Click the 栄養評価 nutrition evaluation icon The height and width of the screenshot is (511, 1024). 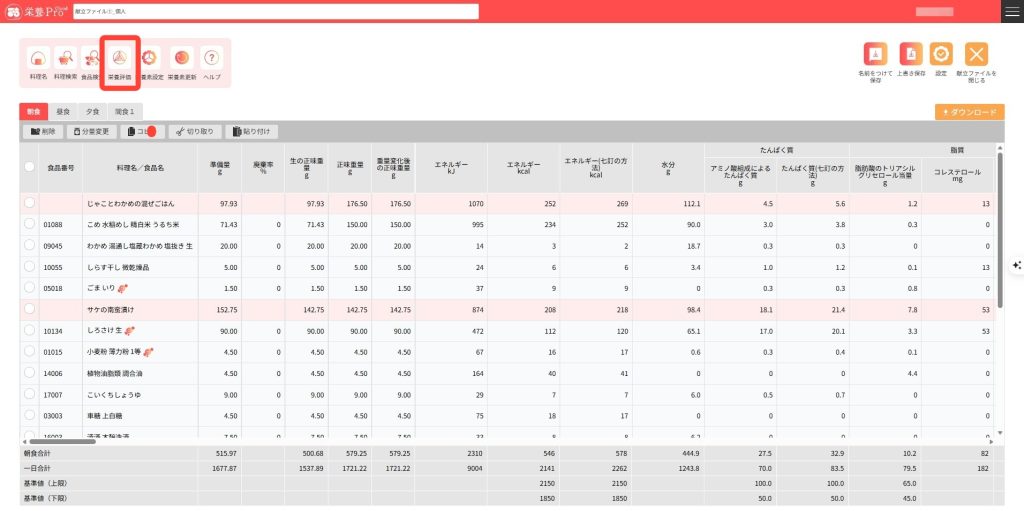tap(119, 61)
